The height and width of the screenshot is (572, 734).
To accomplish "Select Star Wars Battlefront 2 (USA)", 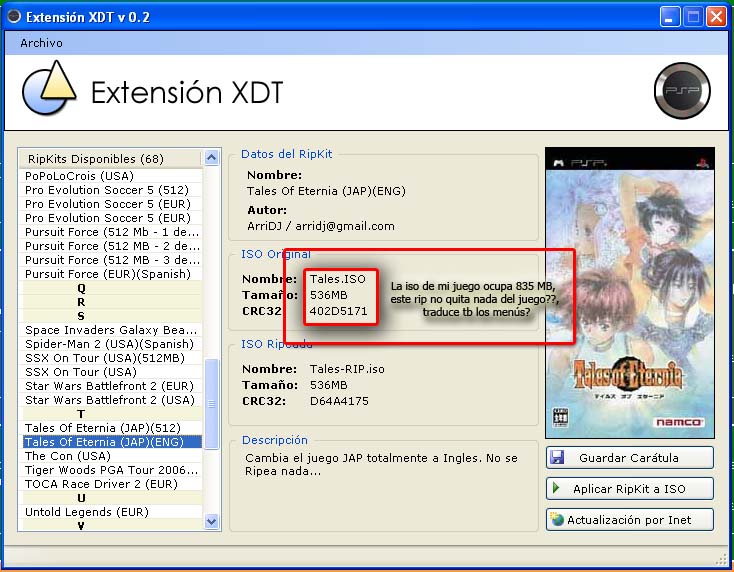I will tap(112, 400).
